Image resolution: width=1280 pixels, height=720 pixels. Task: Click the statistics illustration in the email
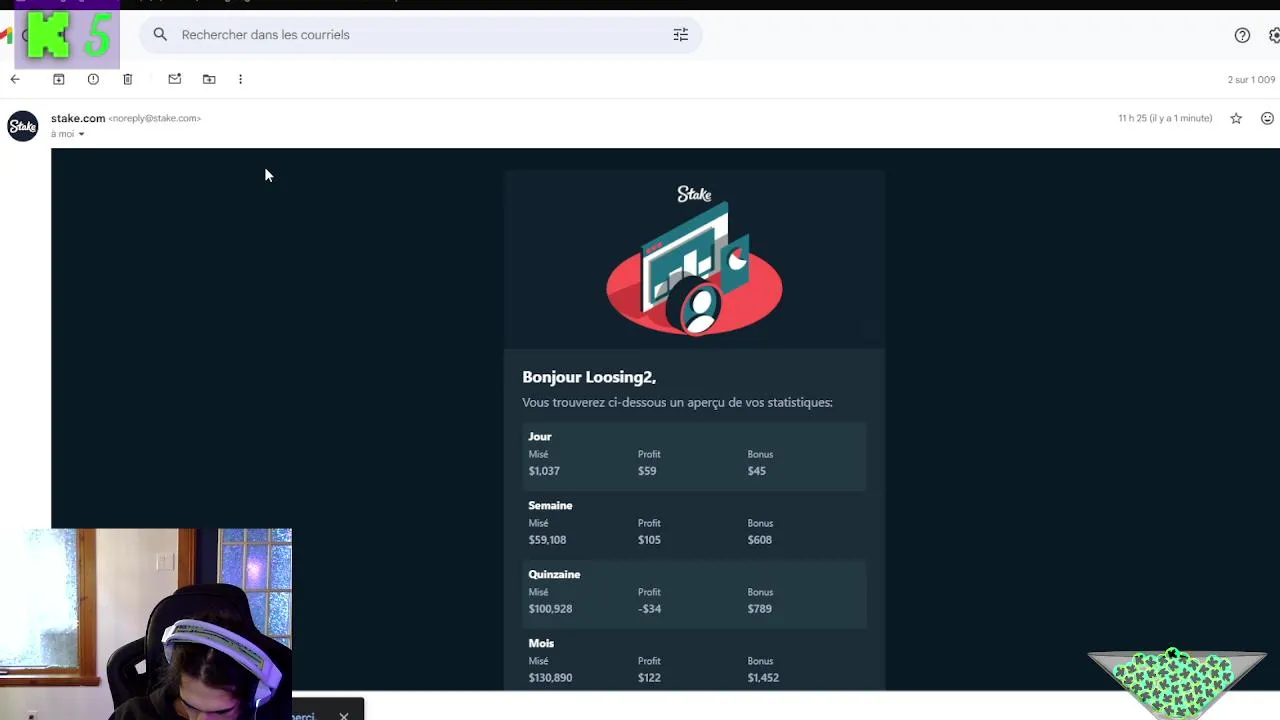(x=694, y=271)
